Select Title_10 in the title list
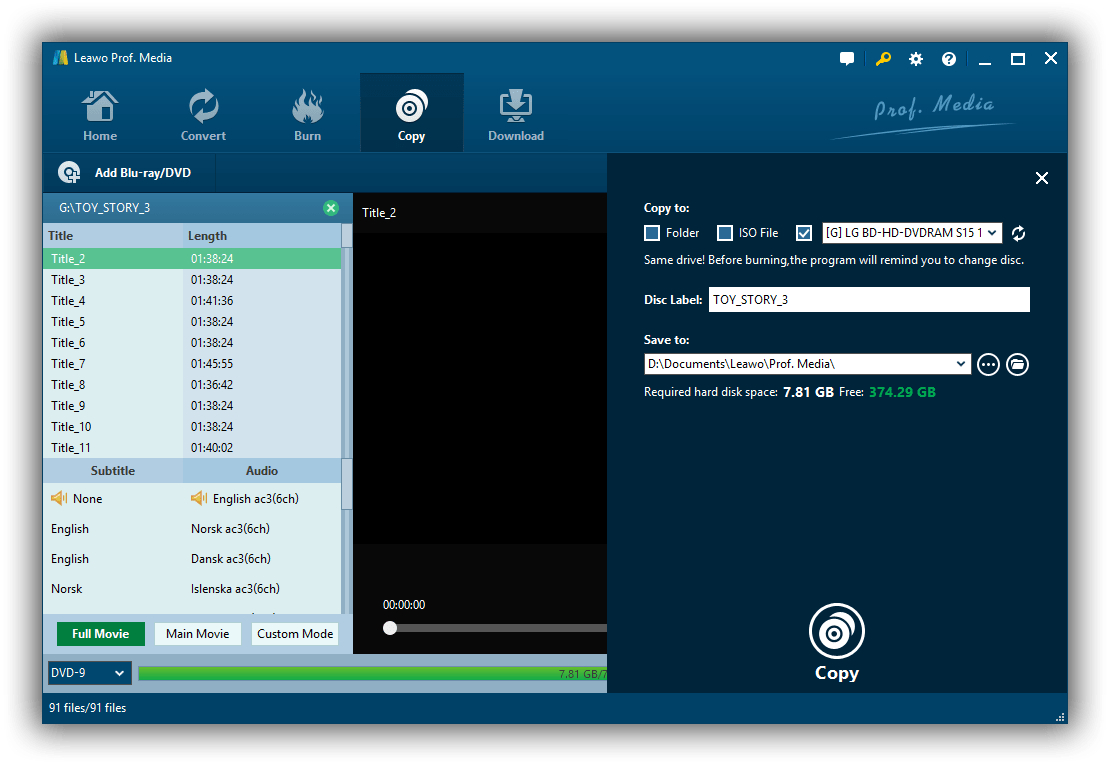 click(192, 427)
